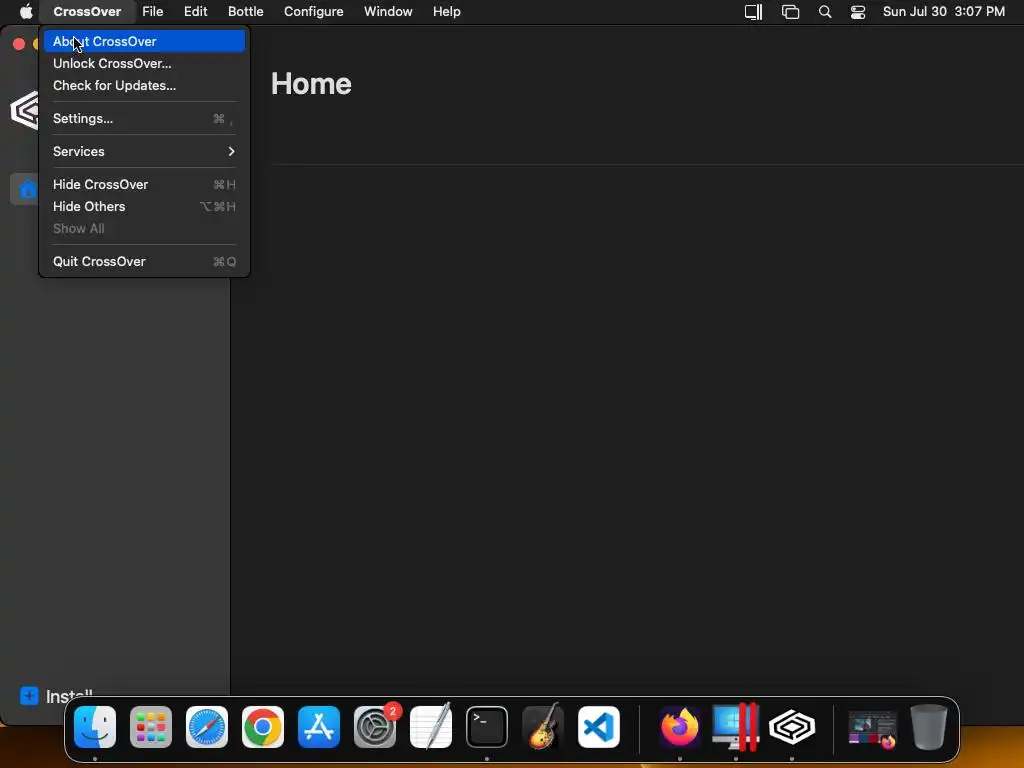Open the recent screenshots stack in Dock

point(872,728)
